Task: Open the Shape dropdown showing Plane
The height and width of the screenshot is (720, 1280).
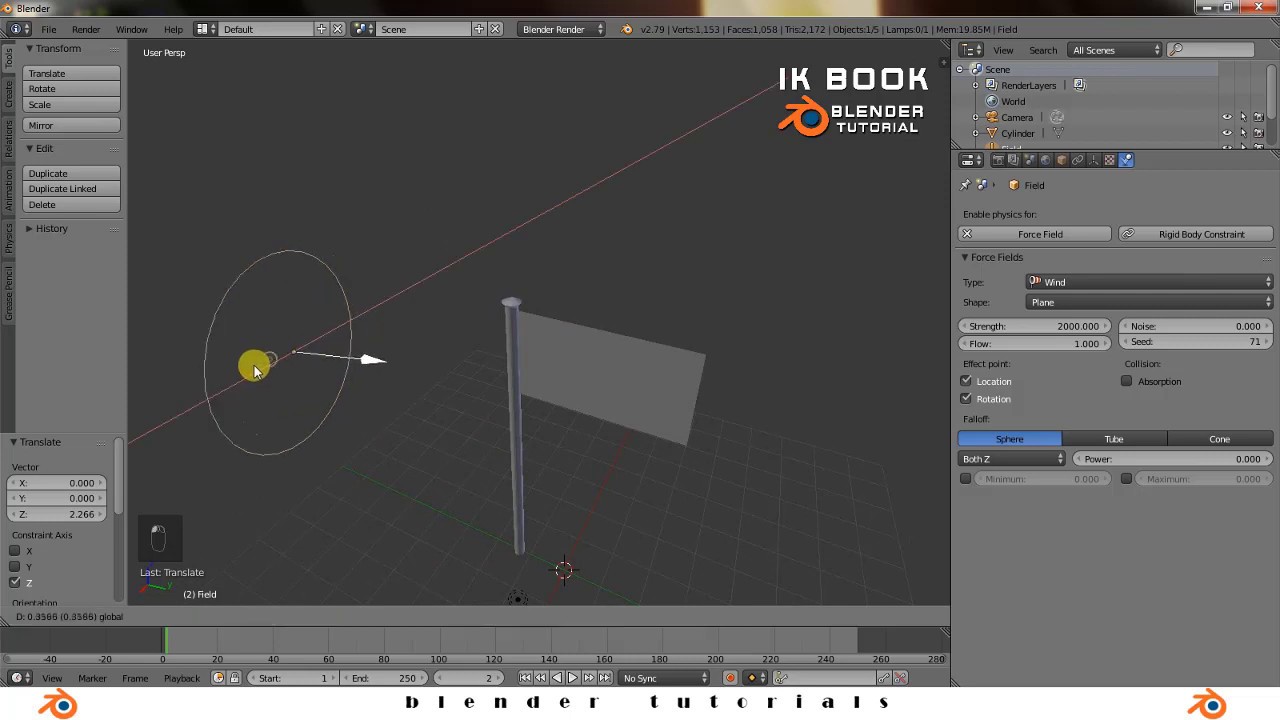Action: click(x=1150, y=302)
